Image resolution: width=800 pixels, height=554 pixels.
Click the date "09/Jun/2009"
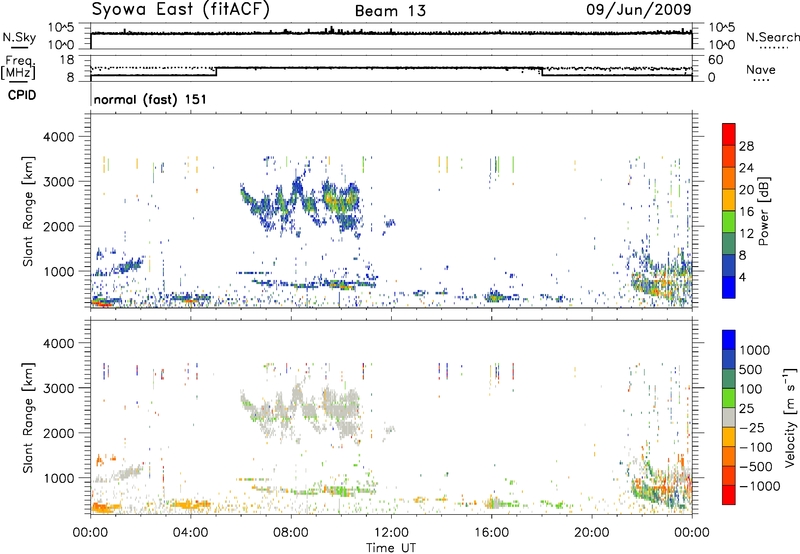pyautogui.click(x=638, y=10)
